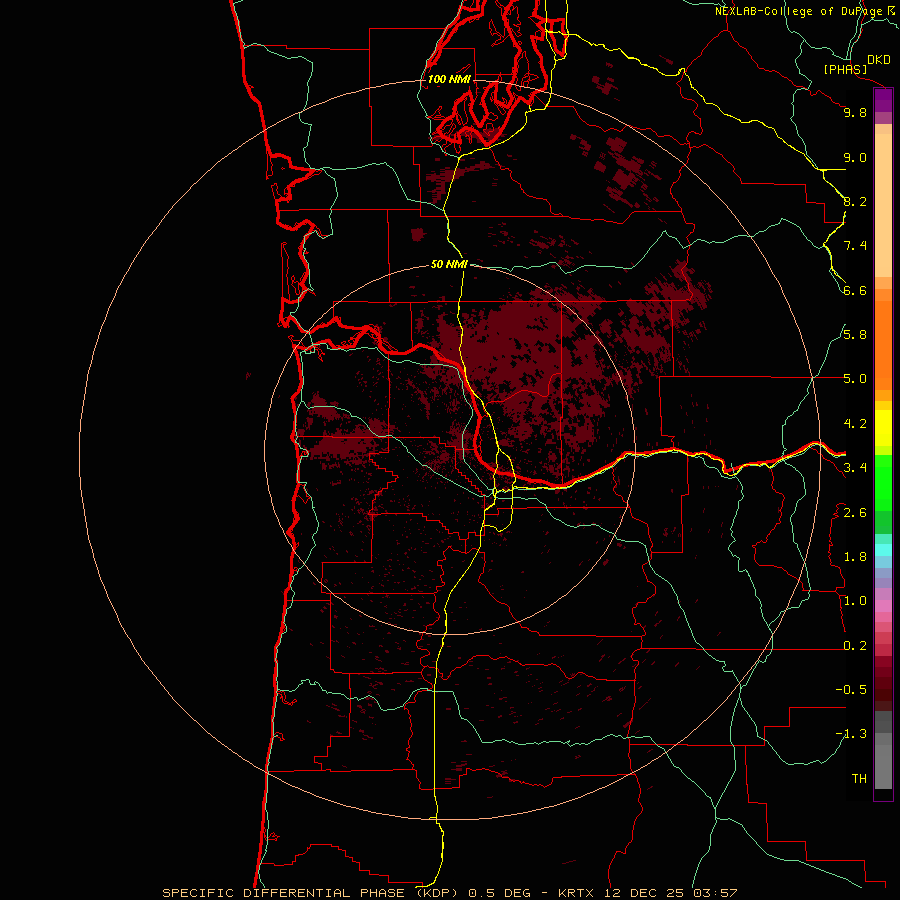900x900 pixels.
Task: Click the 3.4 scale value
Action: coord(855,468)
